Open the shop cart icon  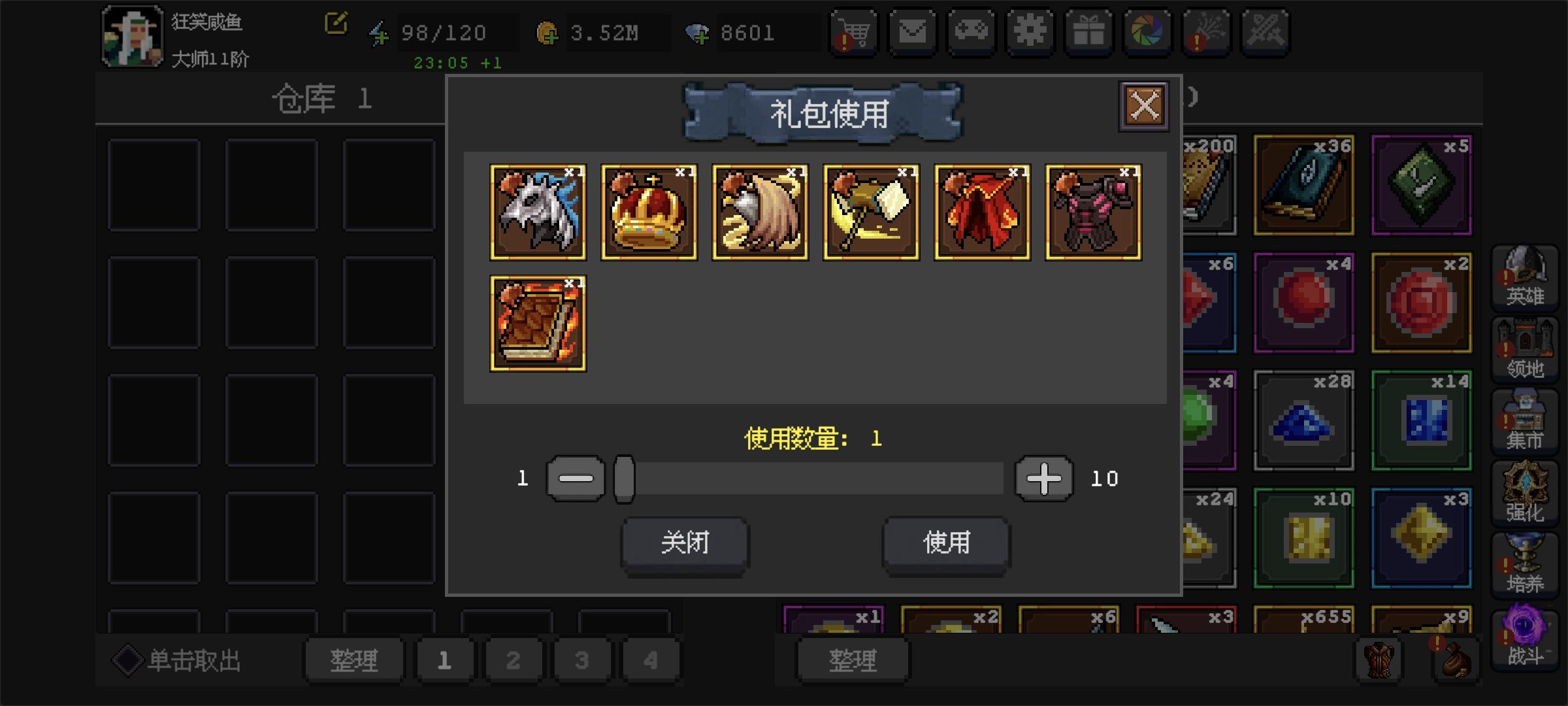854,32
